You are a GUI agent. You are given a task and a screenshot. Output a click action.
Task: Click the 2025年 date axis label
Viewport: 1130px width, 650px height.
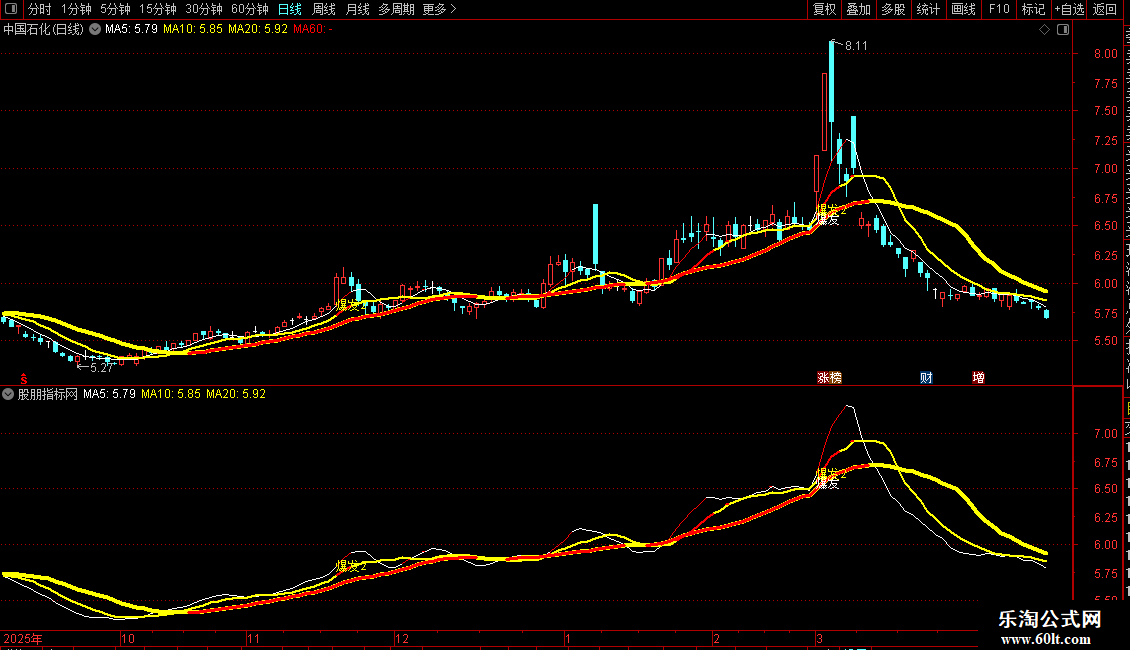tap(22, 638)
